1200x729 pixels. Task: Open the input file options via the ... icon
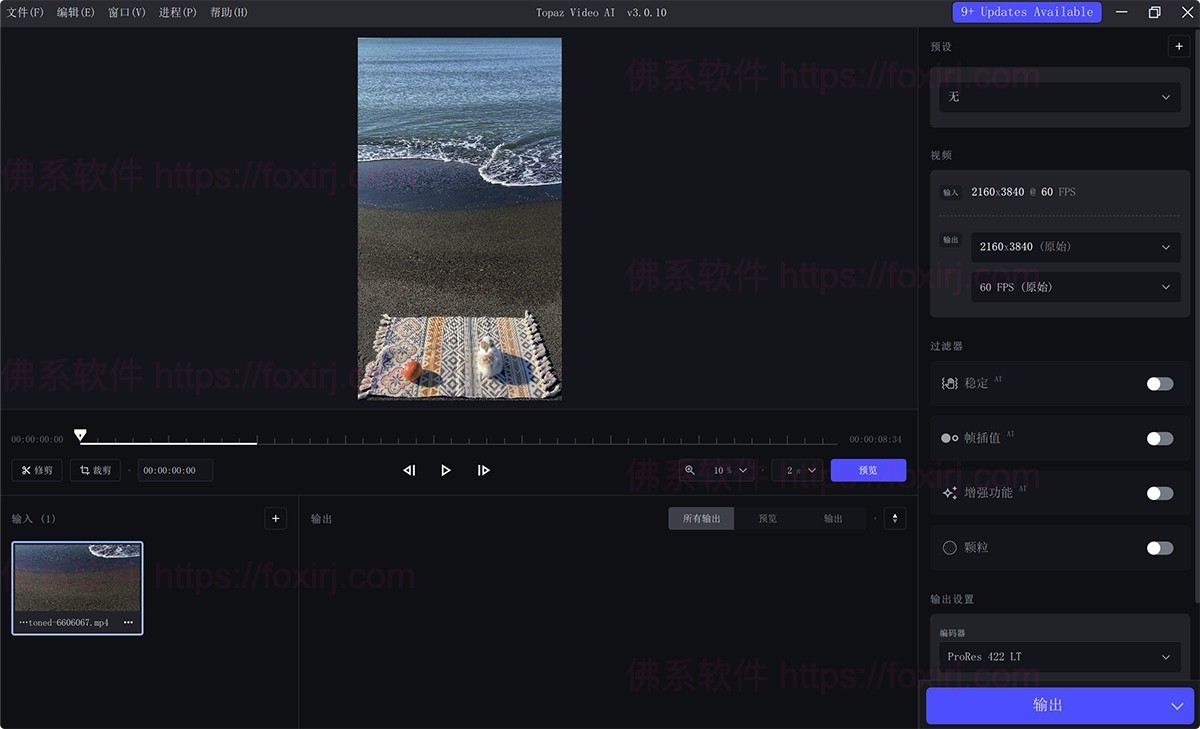click(x=128, y=622)
